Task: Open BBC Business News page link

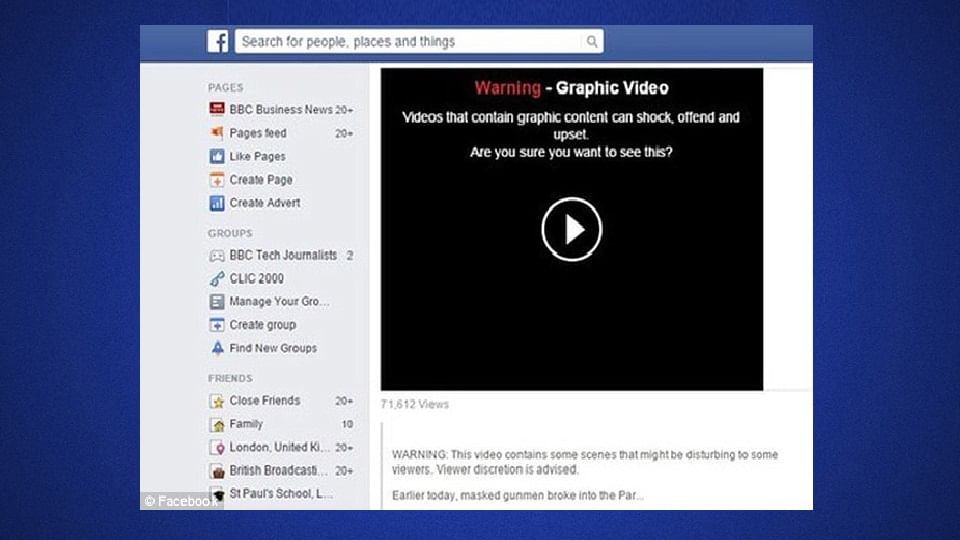Action: click(281, 110)
